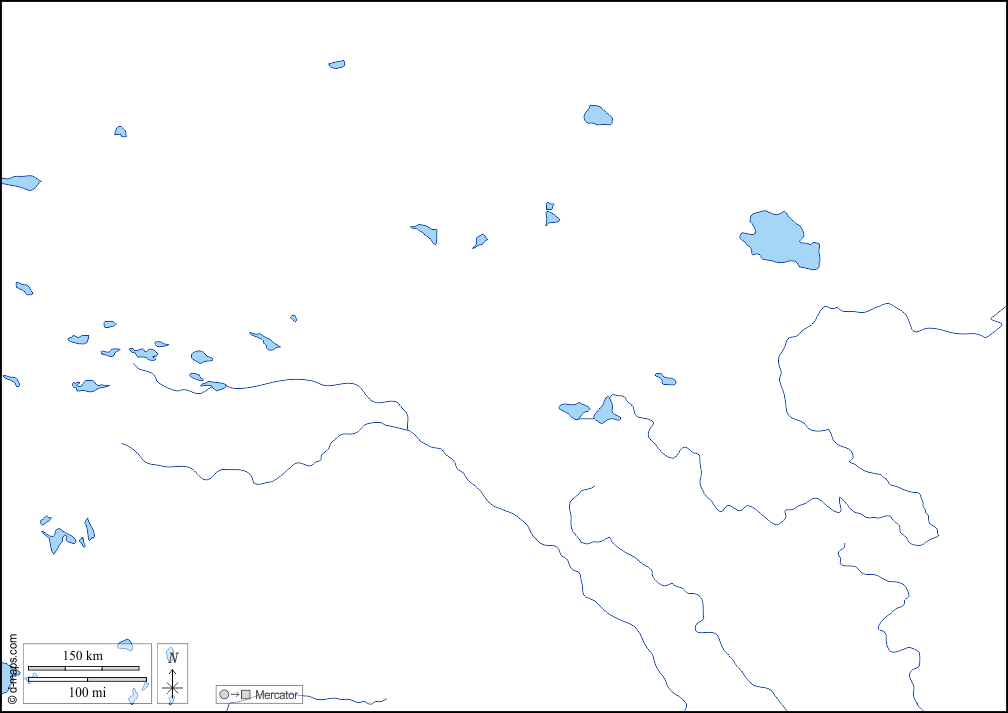Image resolution: width=1008 pixels, height=713 pixels.
Task: Click the rounded lake at the map's upper right
Action: [597, 116]
